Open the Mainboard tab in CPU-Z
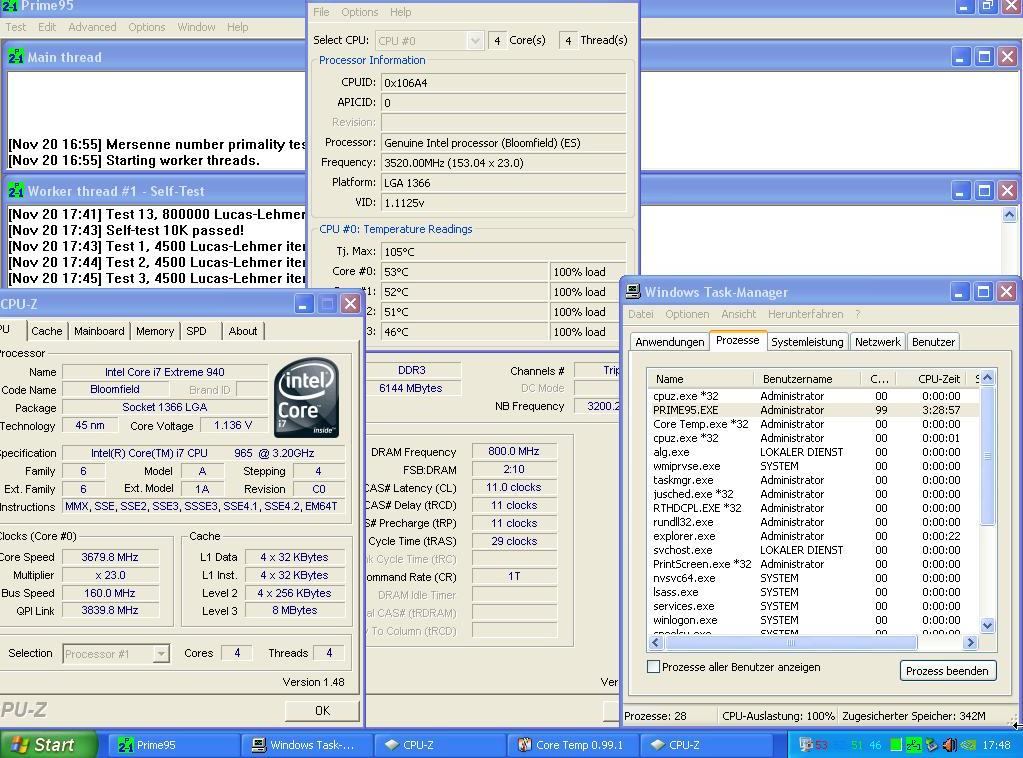 [99, 331]
